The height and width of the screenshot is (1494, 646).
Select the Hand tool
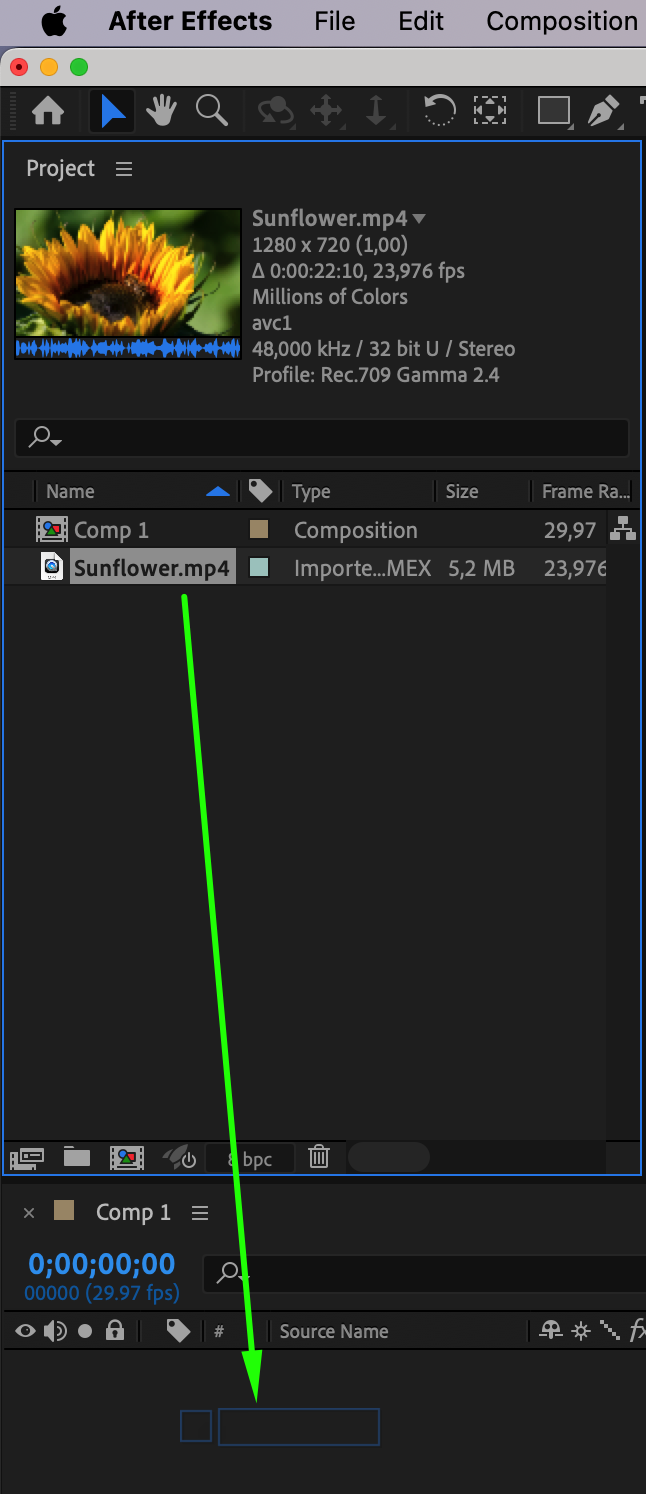(x=161, y=110)
